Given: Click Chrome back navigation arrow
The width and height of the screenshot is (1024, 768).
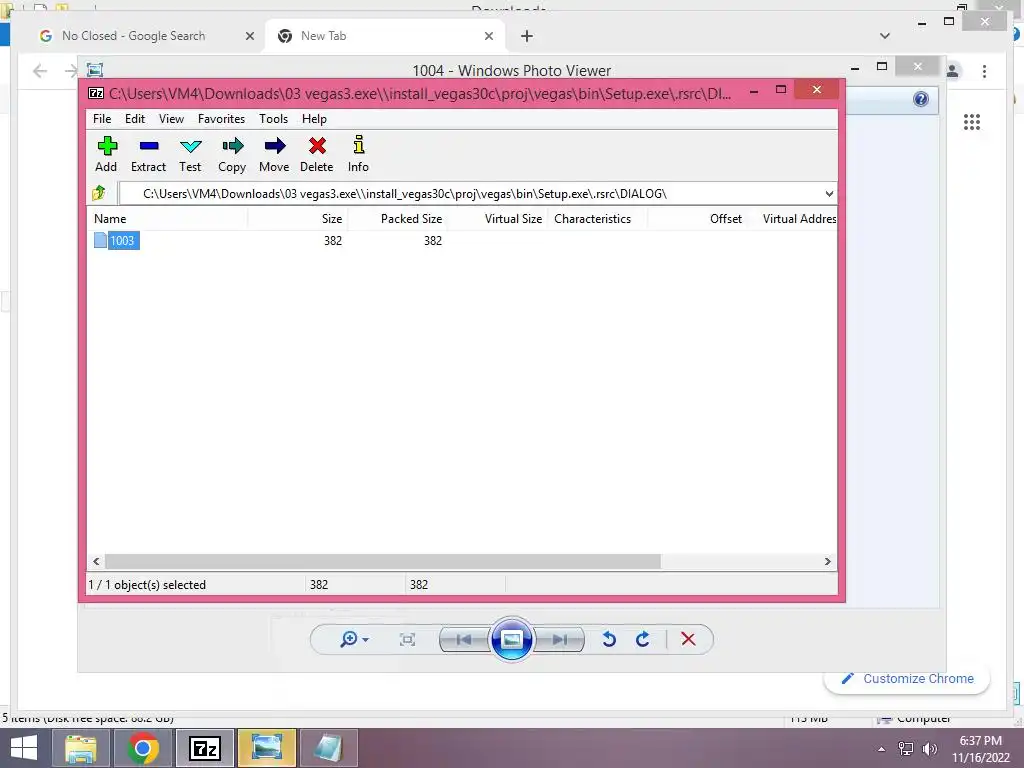Looking at the screenshot, I should click(x=40, y=71).
